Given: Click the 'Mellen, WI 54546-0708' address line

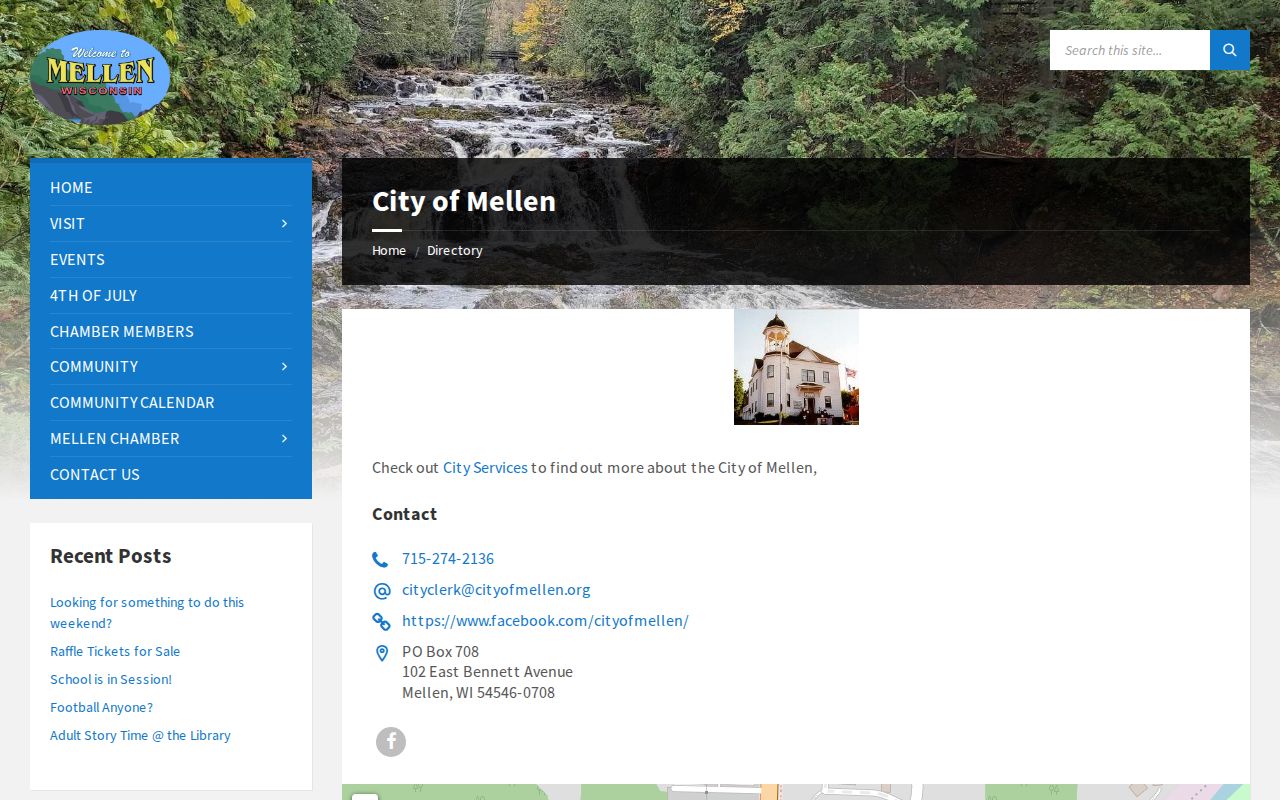Looking at the screenshot, I should click(478, 692).
